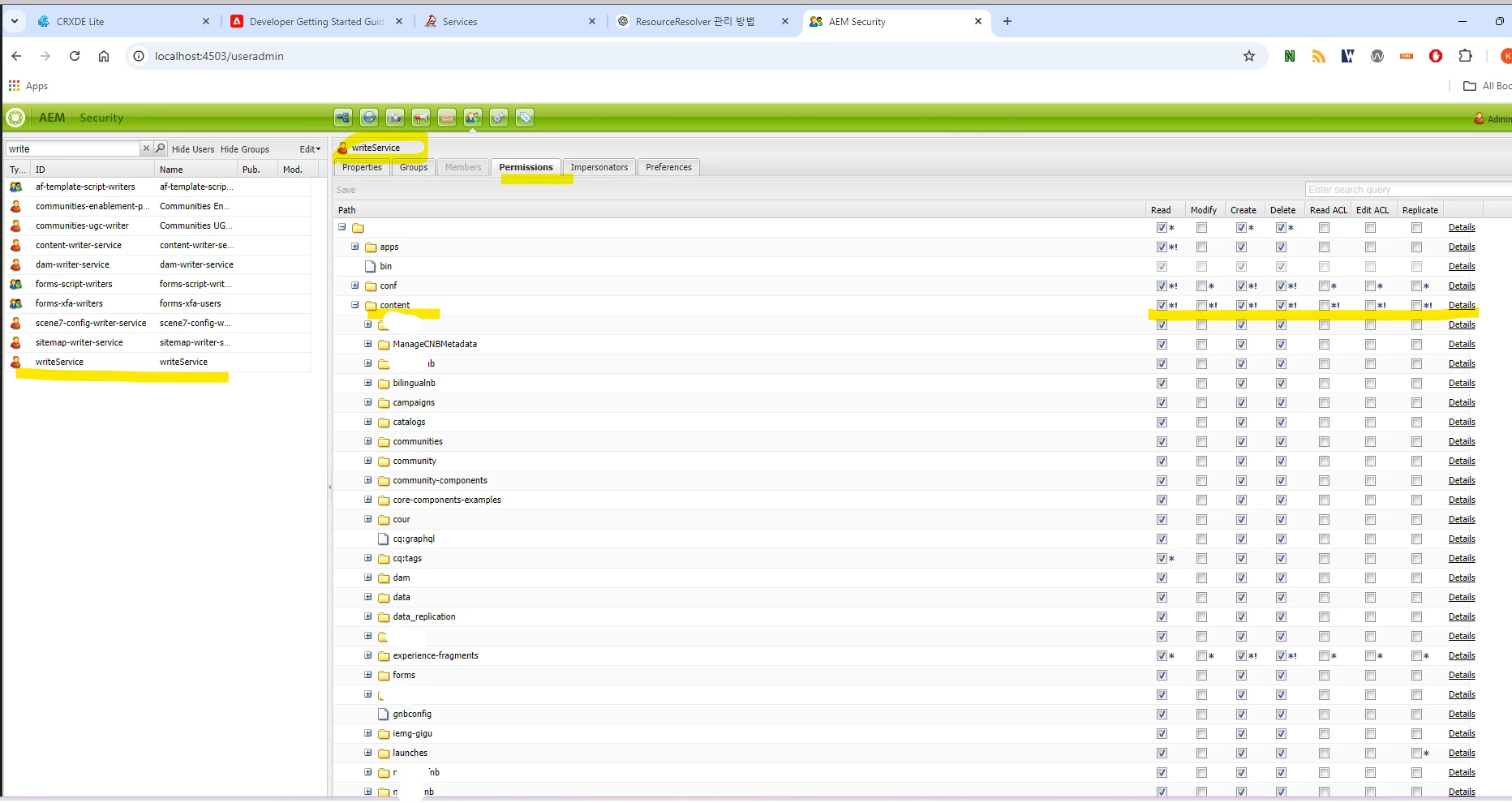
Task: Open the Websites site-tree console icon
Action: (x=343, y=118)
